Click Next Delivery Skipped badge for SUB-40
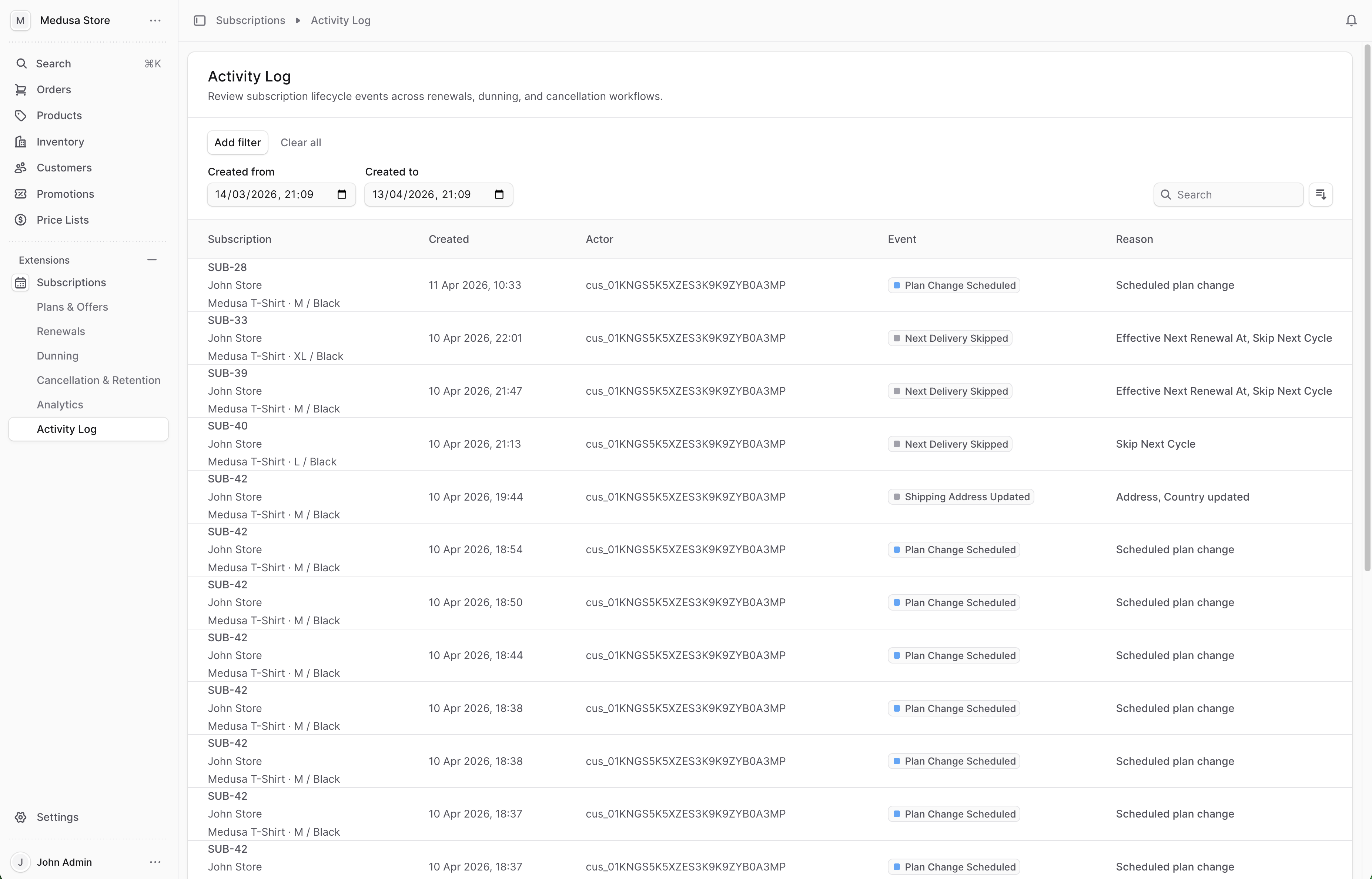The image size is (1372, 879). pos(950,444)
